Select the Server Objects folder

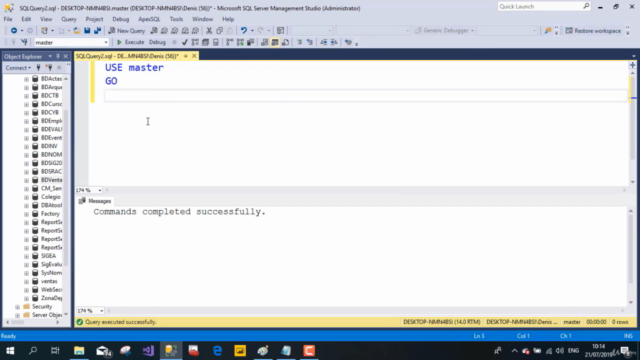tap(47, 315)
